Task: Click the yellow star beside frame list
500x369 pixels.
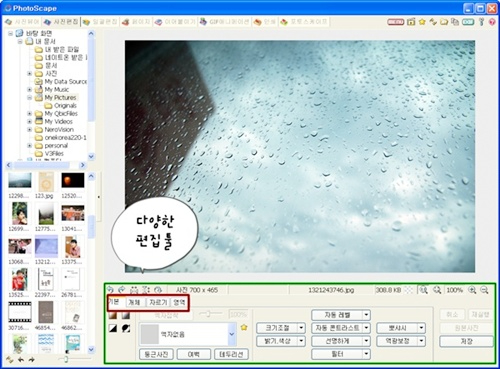Action: point(244,327)
